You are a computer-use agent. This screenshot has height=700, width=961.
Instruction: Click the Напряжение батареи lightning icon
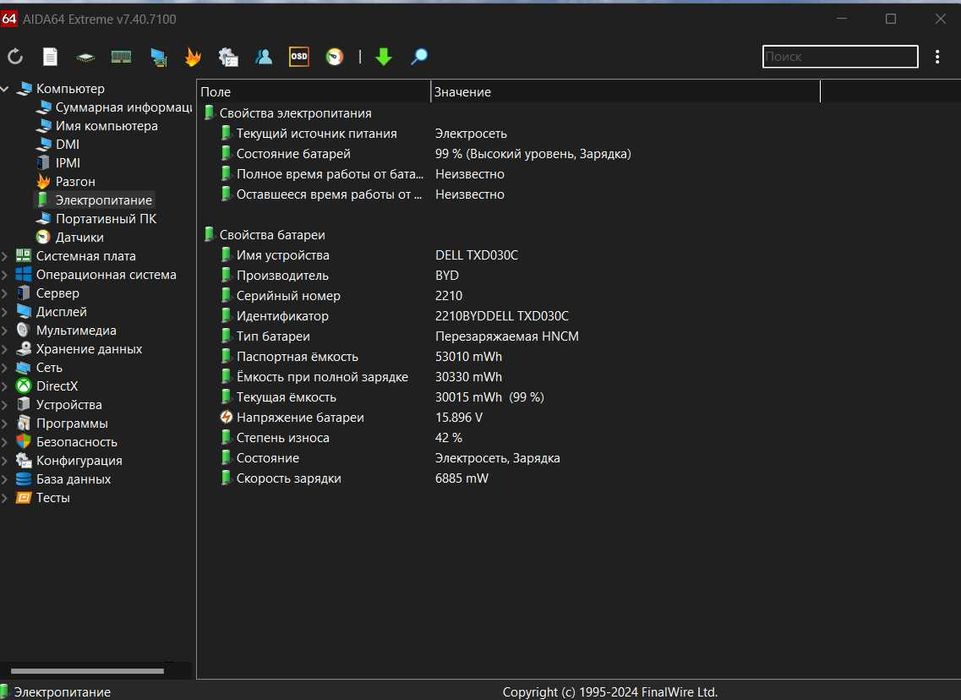click(226, 417)
